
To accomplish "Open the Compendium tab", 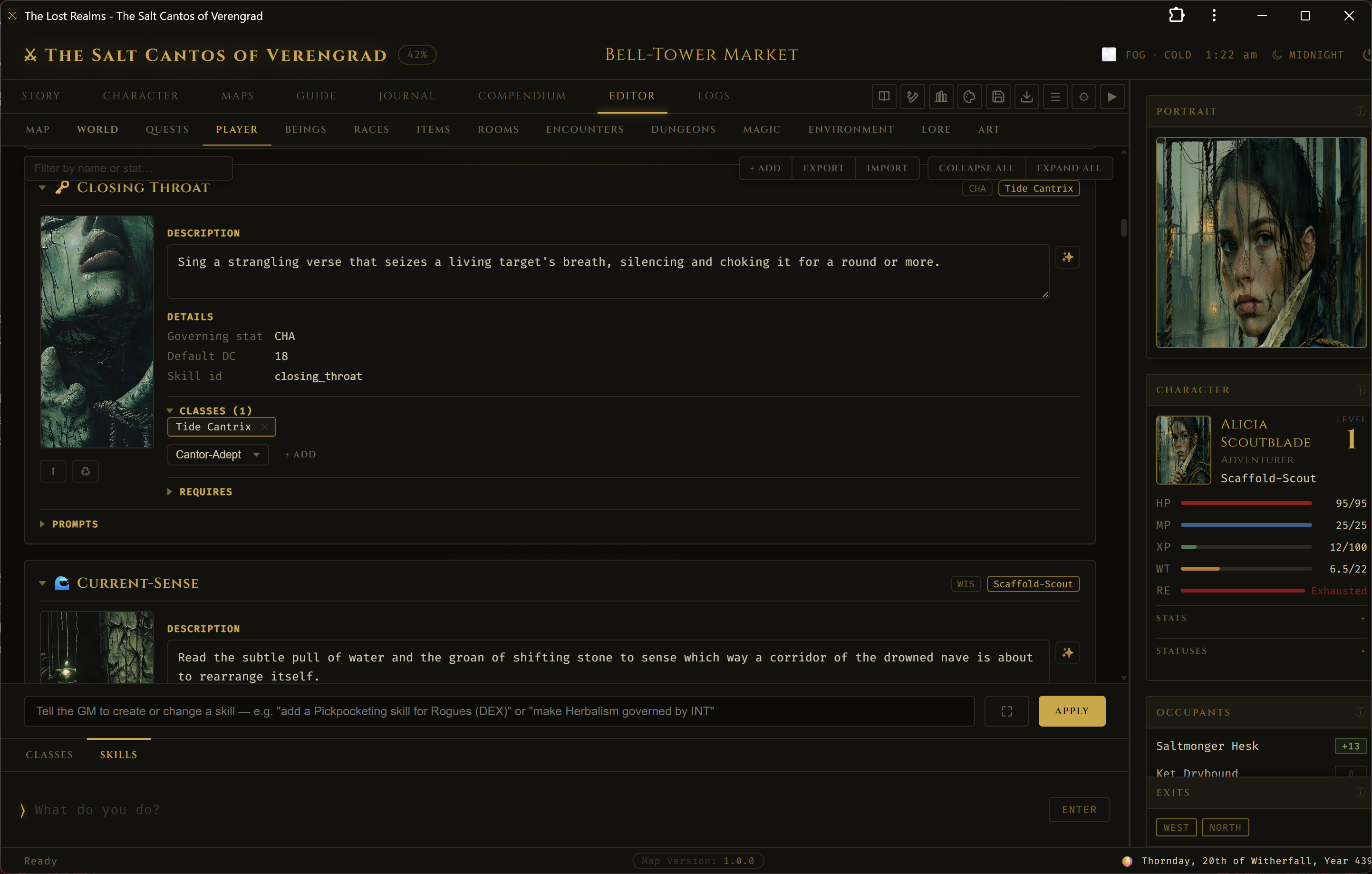I will pos(522,96).
